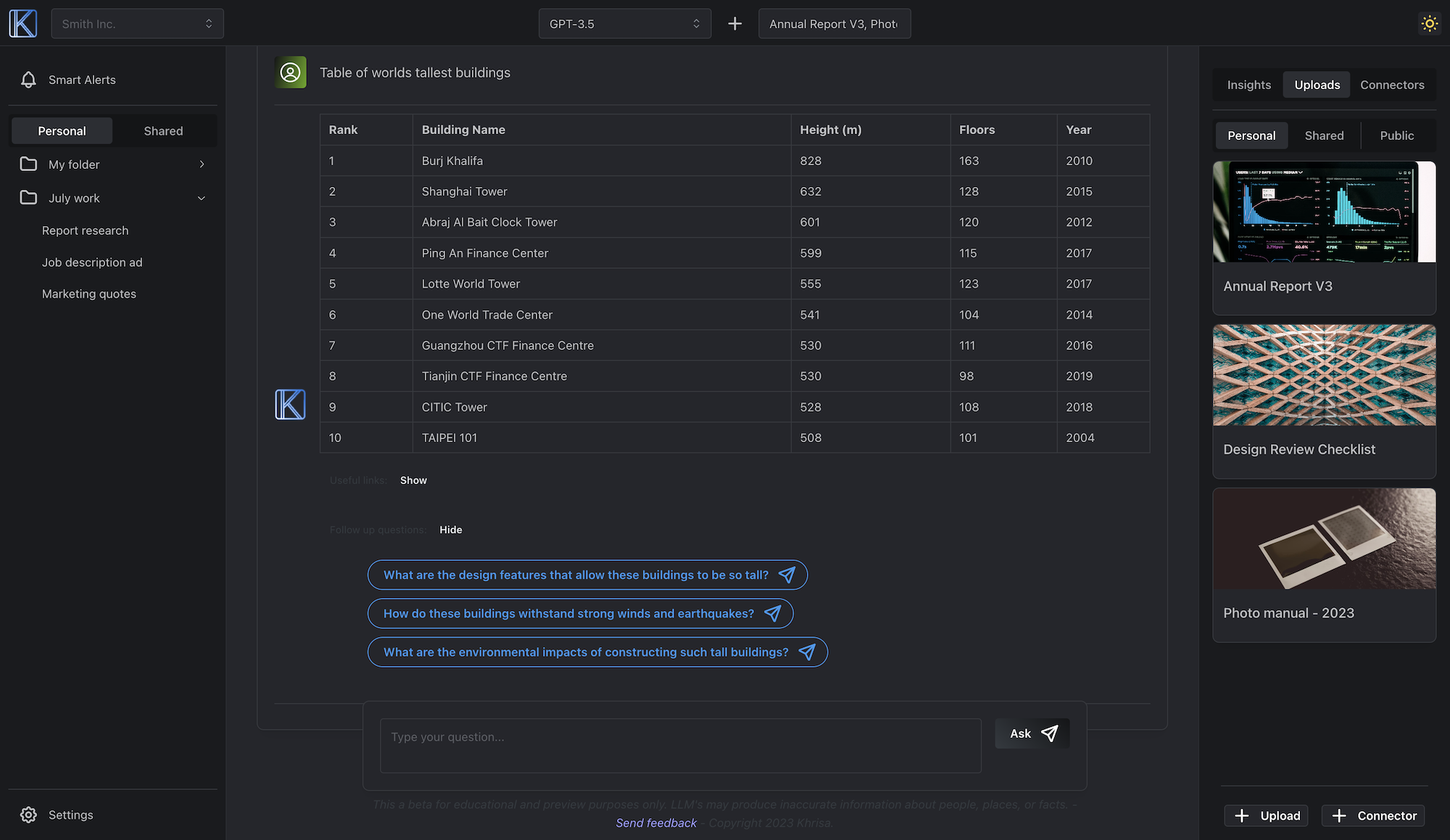The width and height of the screenshot is (1450, 840).
Task: Open the Smith Inc. organization dropdown
Action: coord(137,24)
